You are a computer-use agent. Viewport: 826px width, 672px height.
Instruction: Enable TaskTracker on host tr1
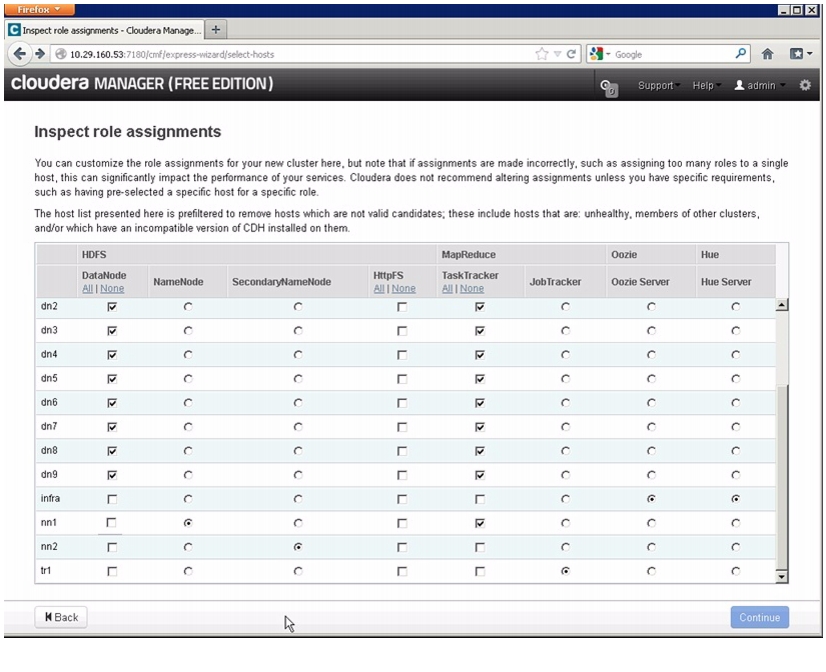479,571
